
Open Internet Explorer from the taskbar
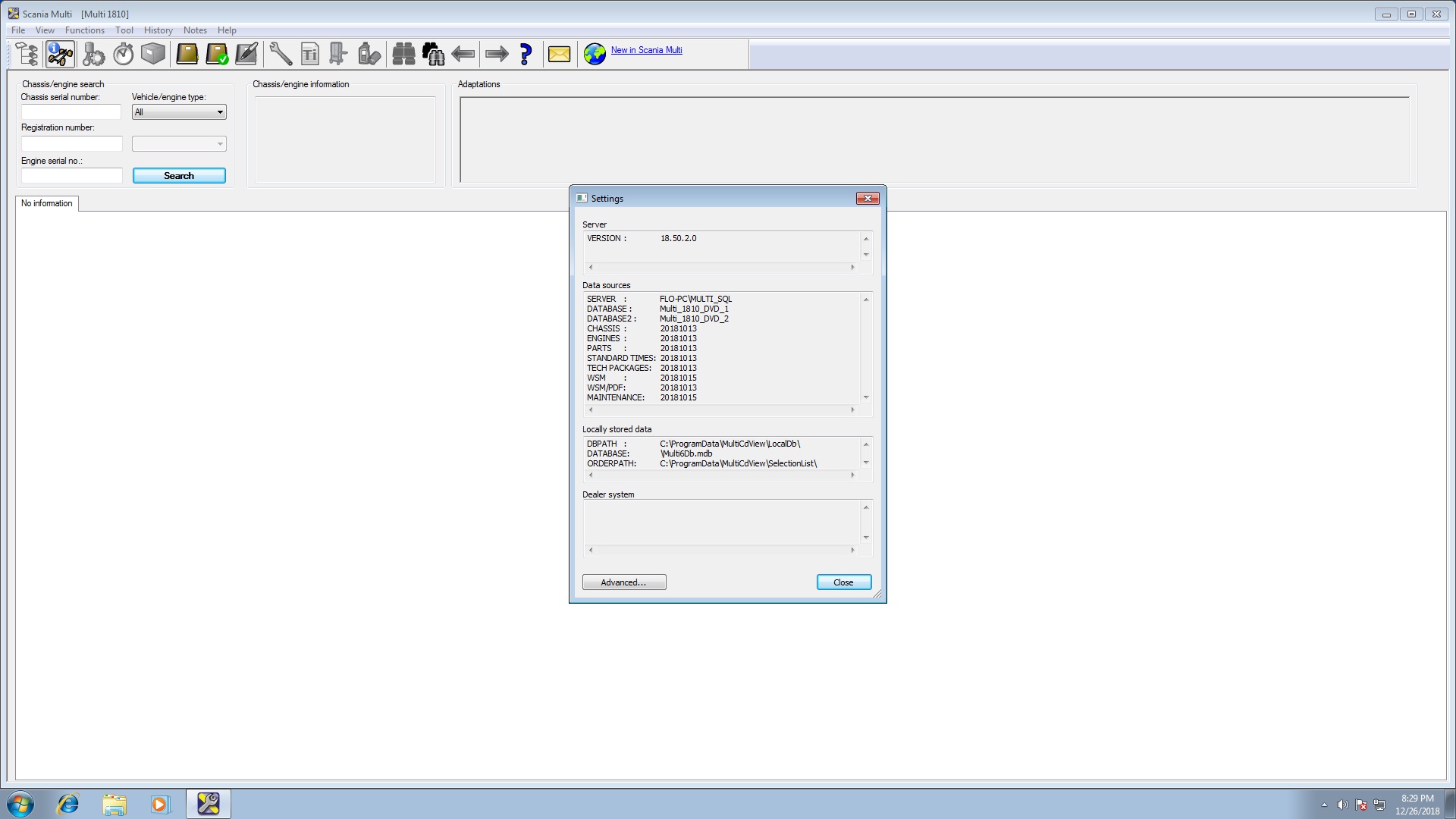coord(68,804)
